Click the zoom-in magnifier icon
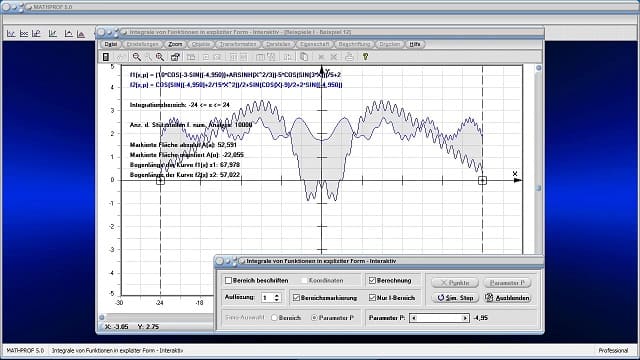 (136, 57)
